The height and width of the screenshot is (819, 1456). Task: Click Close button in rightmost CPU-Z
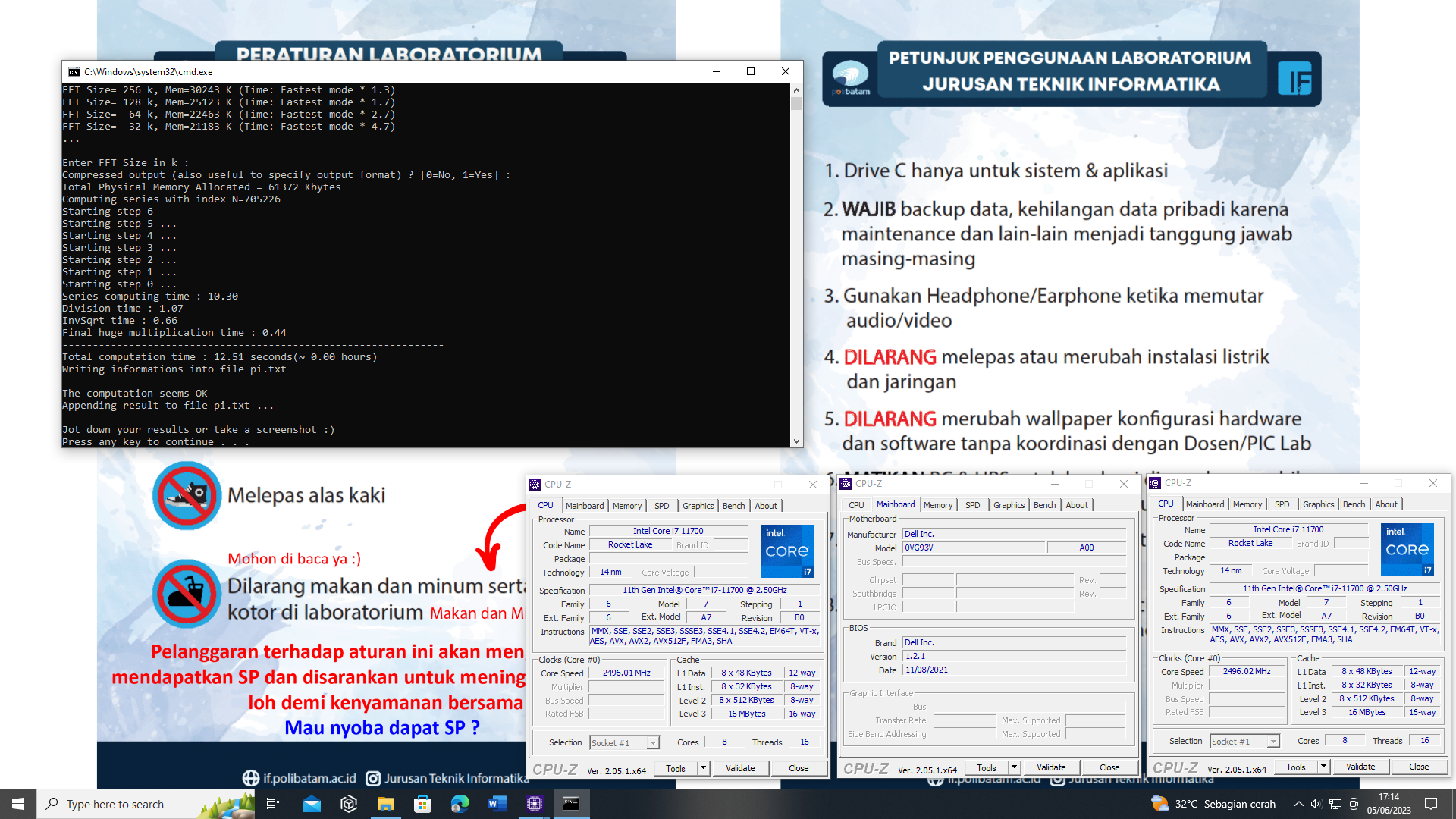tap(1419, 767)
